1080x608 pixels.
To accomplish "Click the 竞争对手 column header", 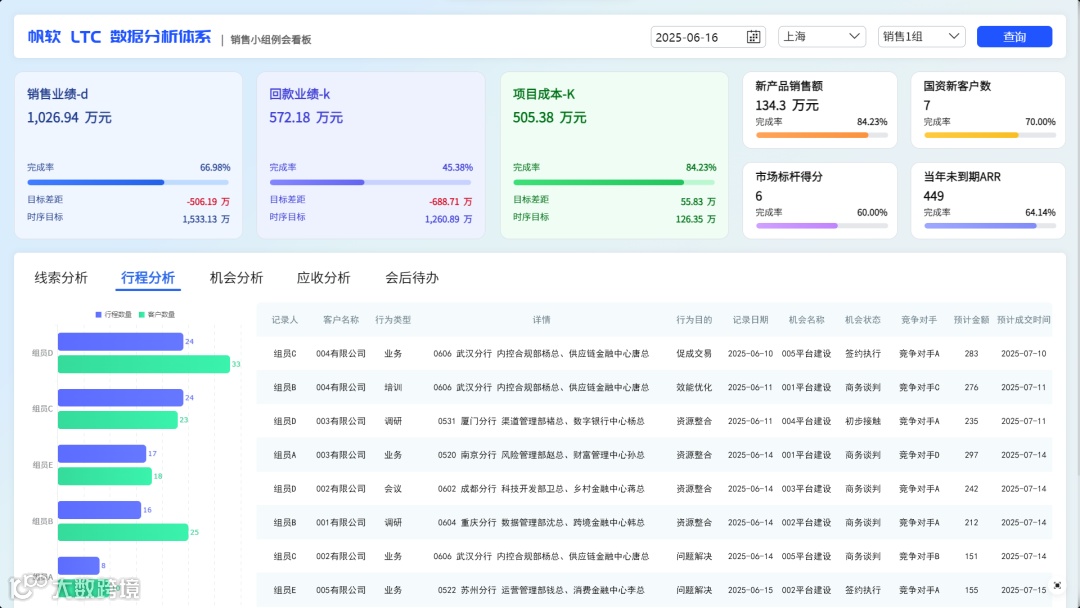I will point(919,320).
